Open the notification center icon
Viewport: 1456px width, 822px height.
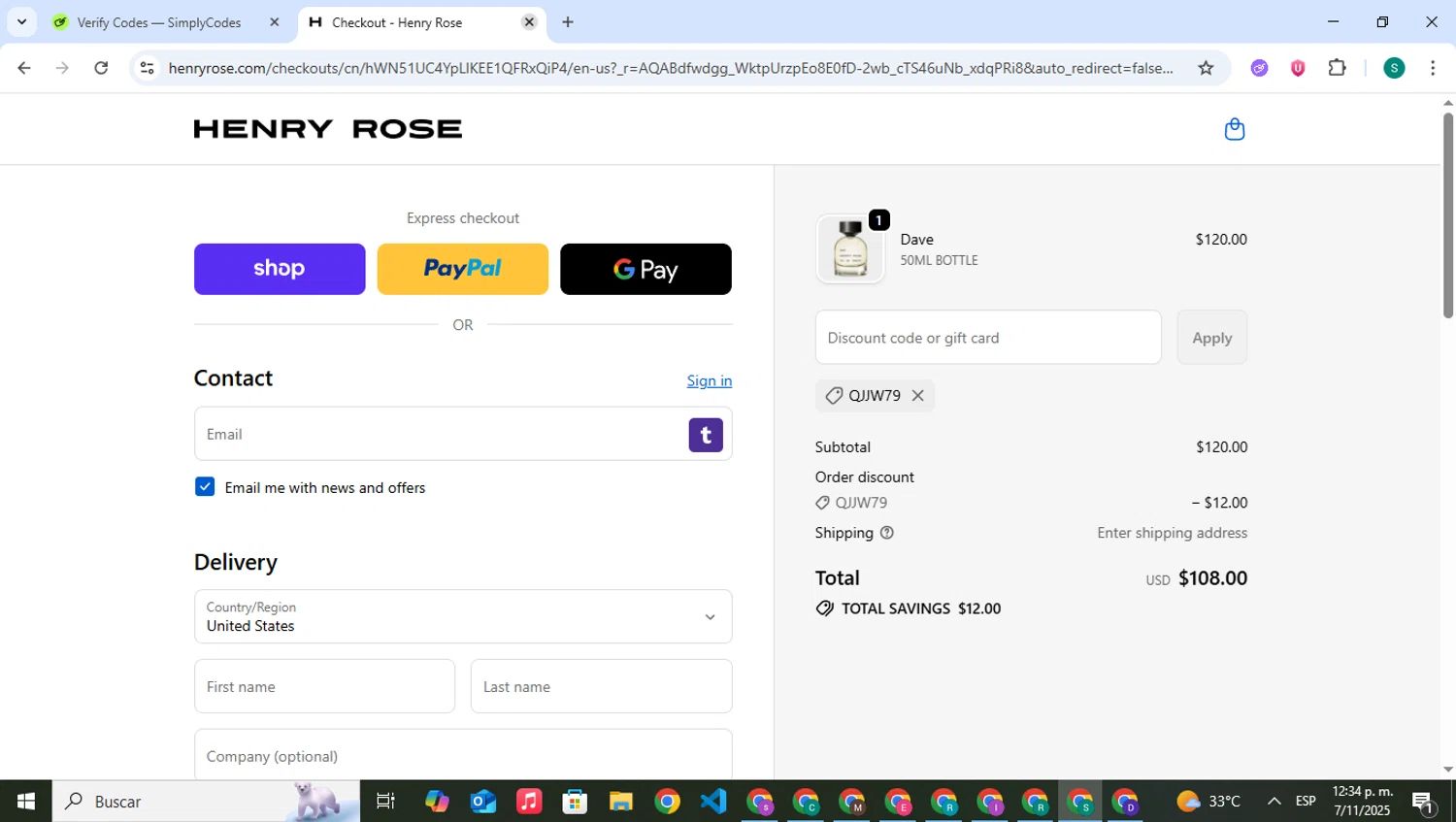[x=1424, y=802]
